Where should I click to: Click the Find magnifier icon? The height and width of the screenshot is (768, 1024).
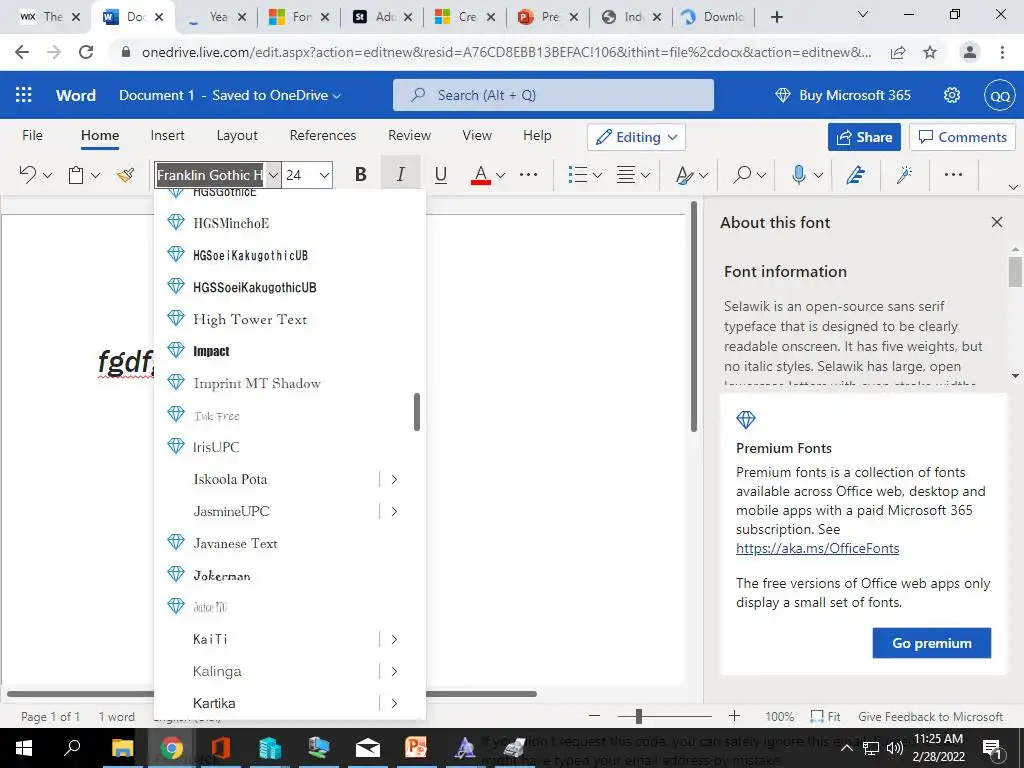(x=742, y=174)
